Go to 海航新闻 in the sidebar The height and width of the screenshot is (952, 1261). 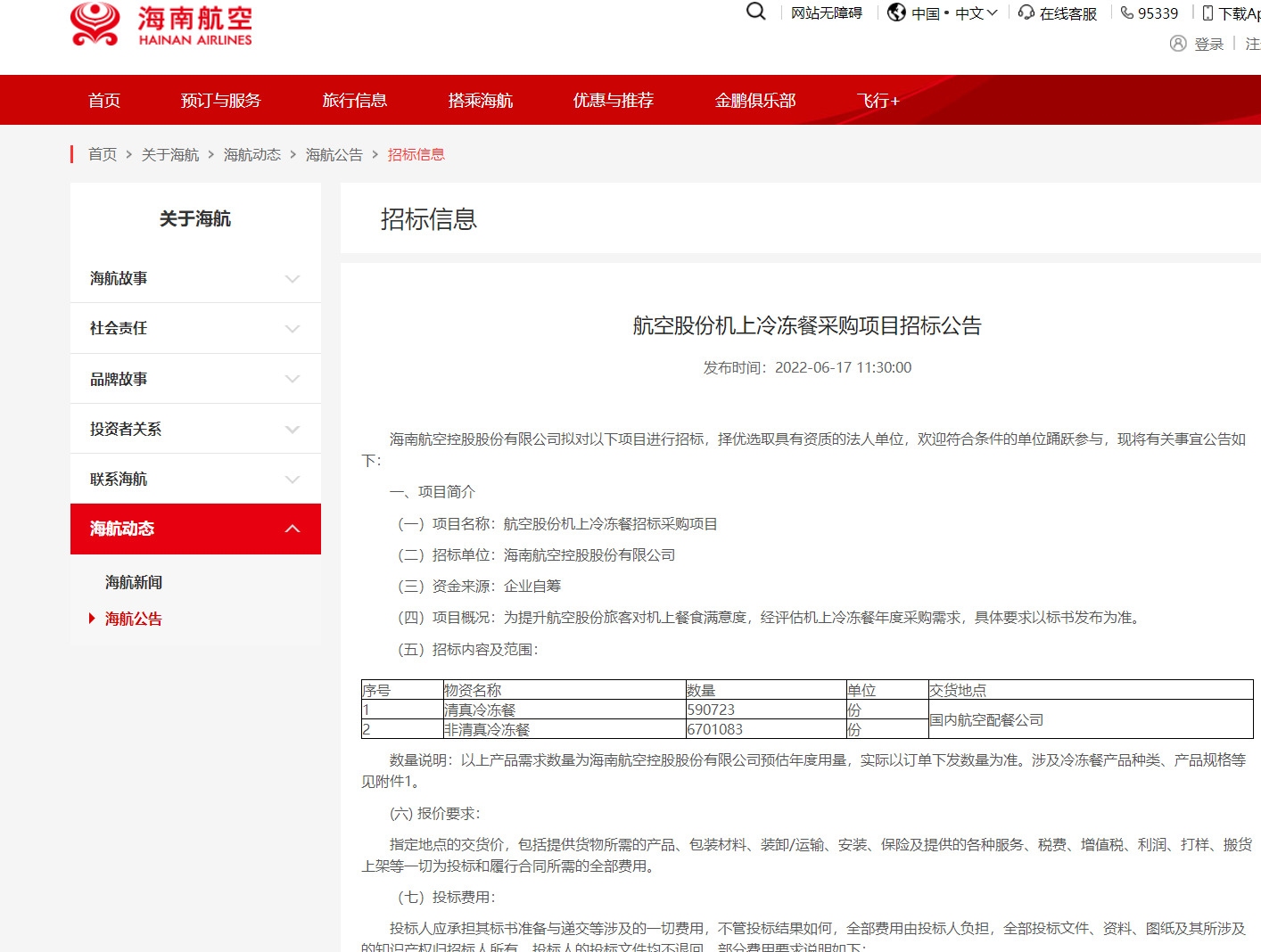pos(134,583)
